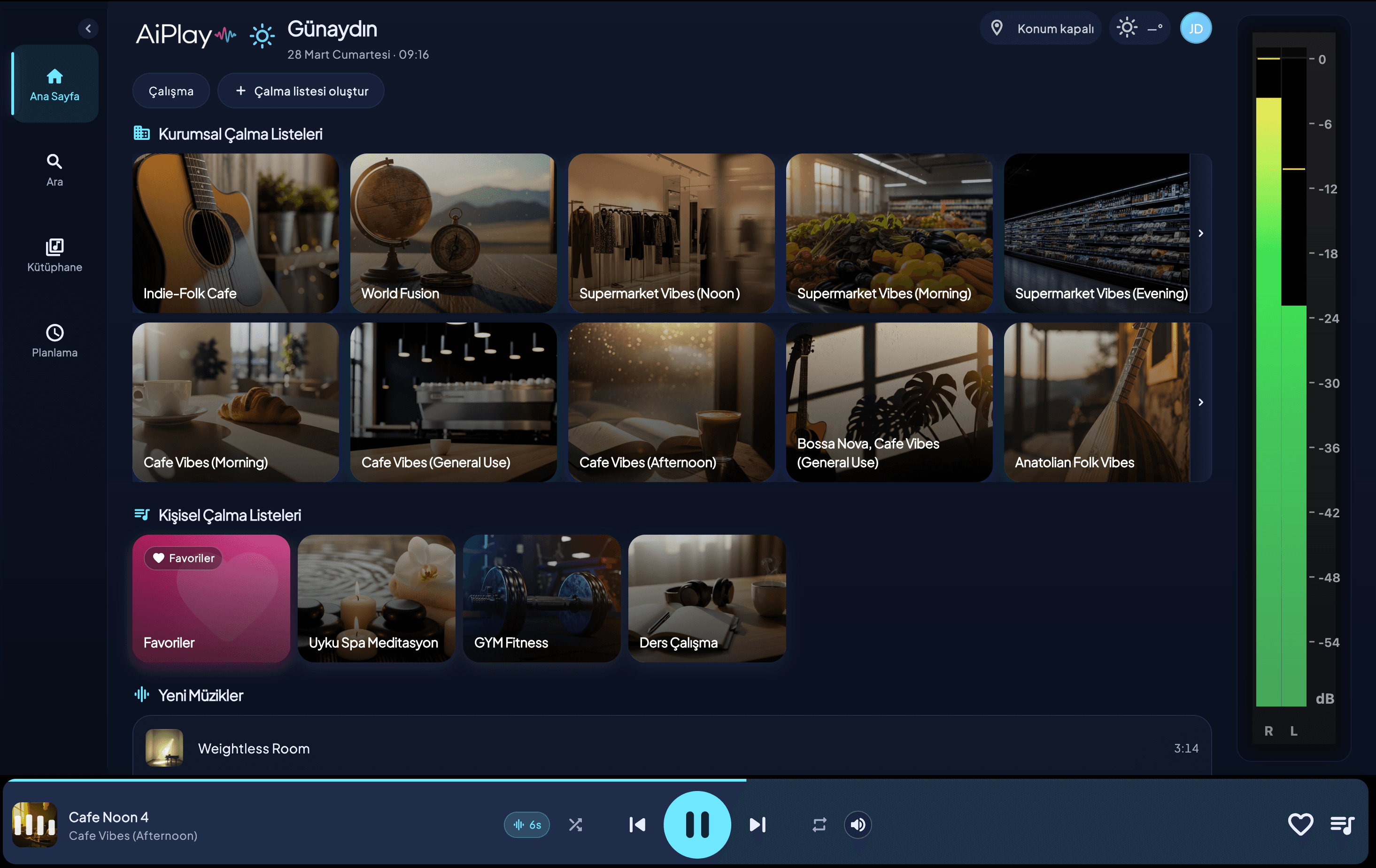Open the Ara search section

click(x=54, y=169)
